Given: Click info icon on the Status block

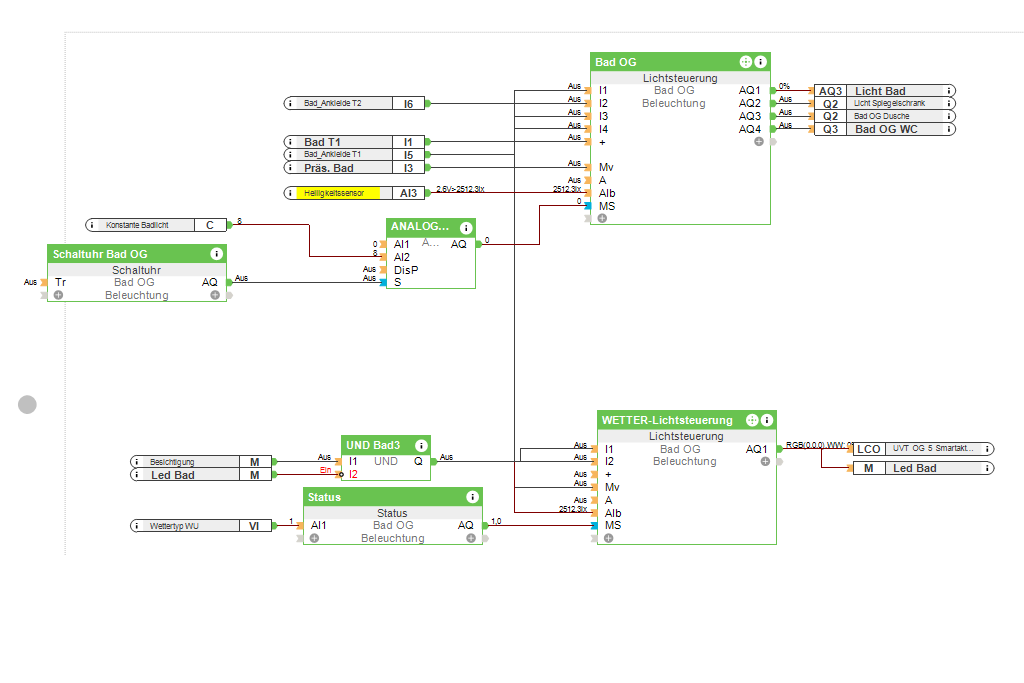Looking at the screenshot, I should 472,497.
